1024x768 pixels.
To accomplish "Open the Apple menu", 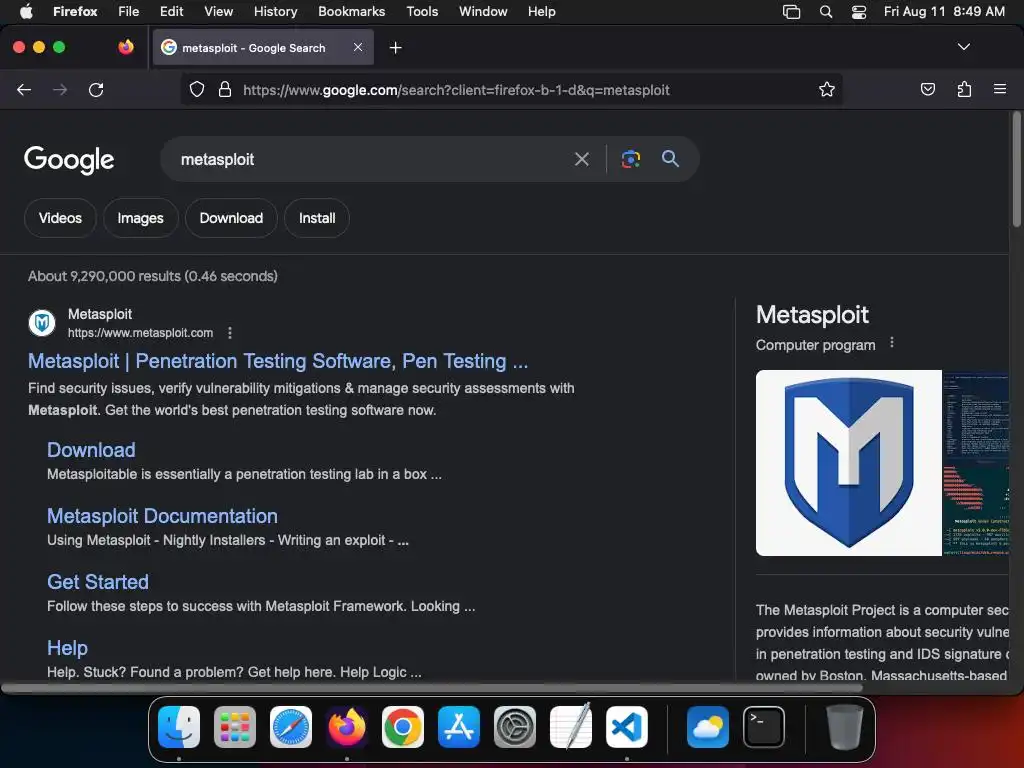I will click(26, 12).
